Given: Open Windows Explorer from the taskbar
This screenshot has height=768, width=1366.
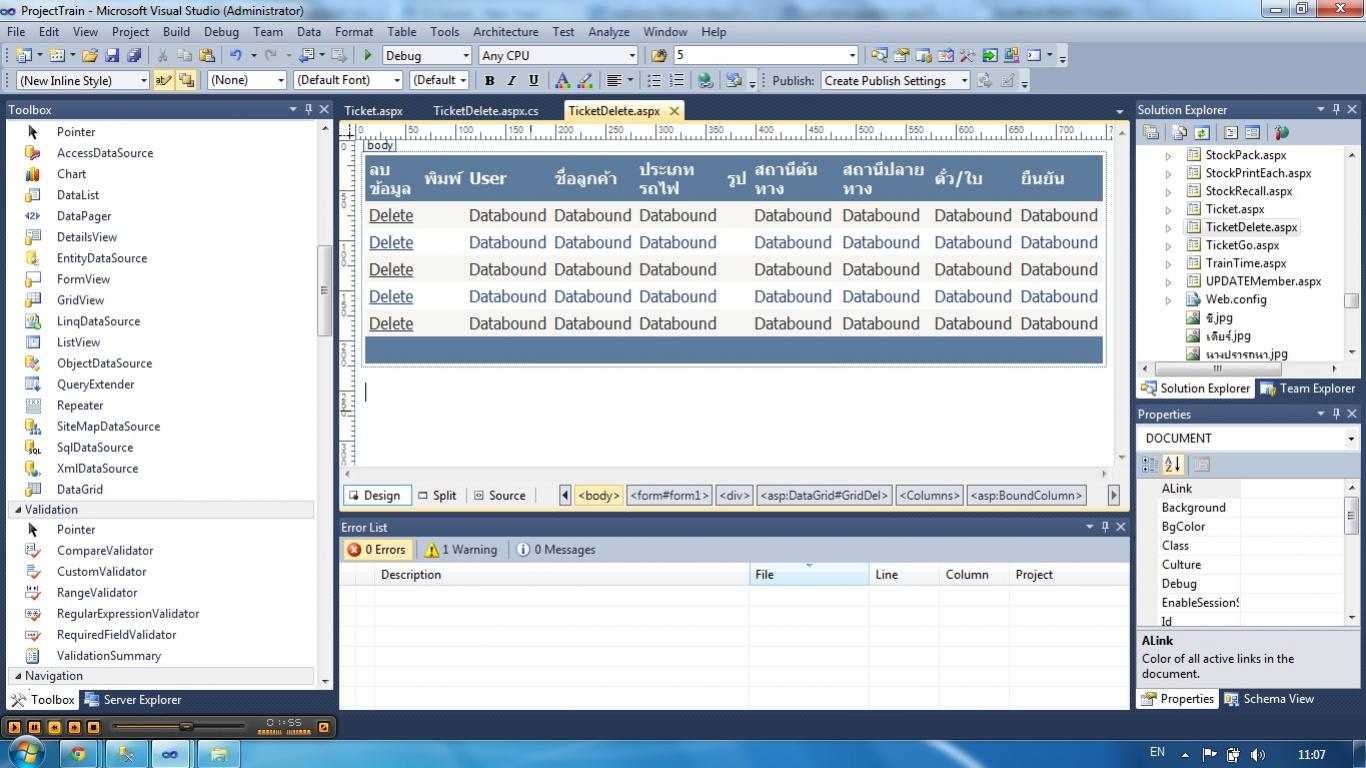Looking at the screenshot, I should click(x=218, y=754).
